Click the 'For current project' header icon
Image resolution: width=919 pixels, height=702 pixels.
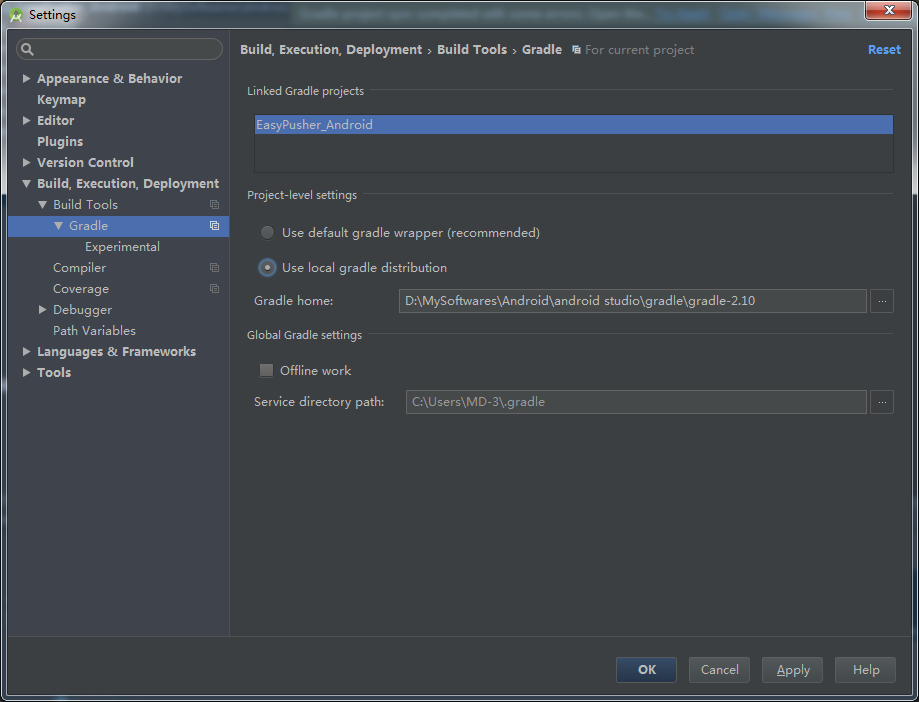tap(576, 50)
